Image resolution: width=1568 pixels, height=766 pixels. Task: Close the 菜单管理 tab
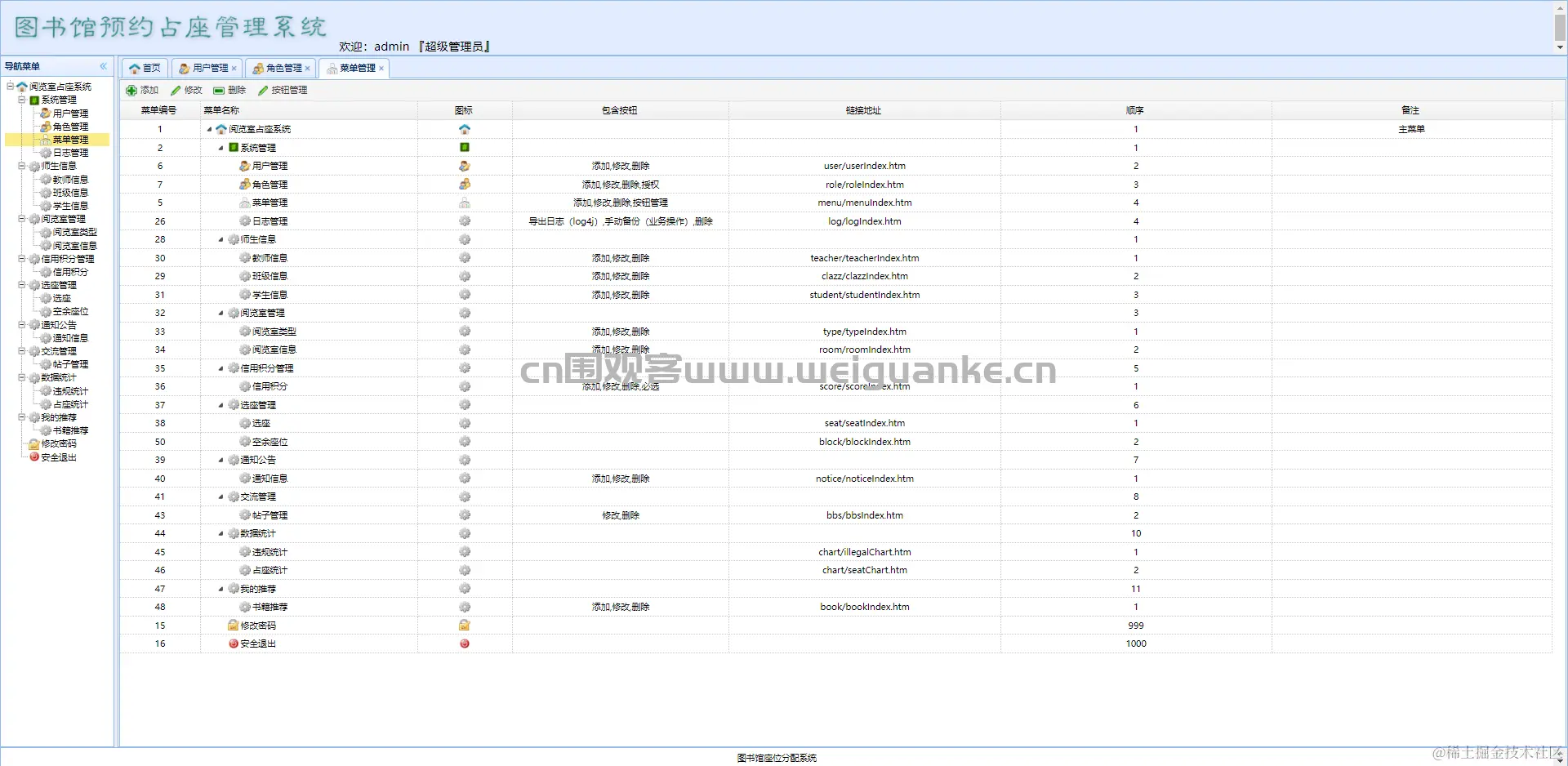click(381, 69)
